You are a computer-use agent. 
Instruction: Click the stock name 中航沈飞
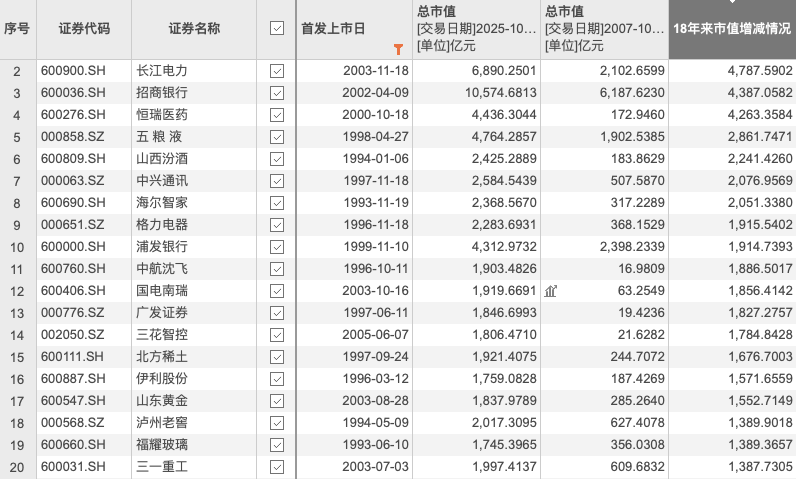(162, 268)
